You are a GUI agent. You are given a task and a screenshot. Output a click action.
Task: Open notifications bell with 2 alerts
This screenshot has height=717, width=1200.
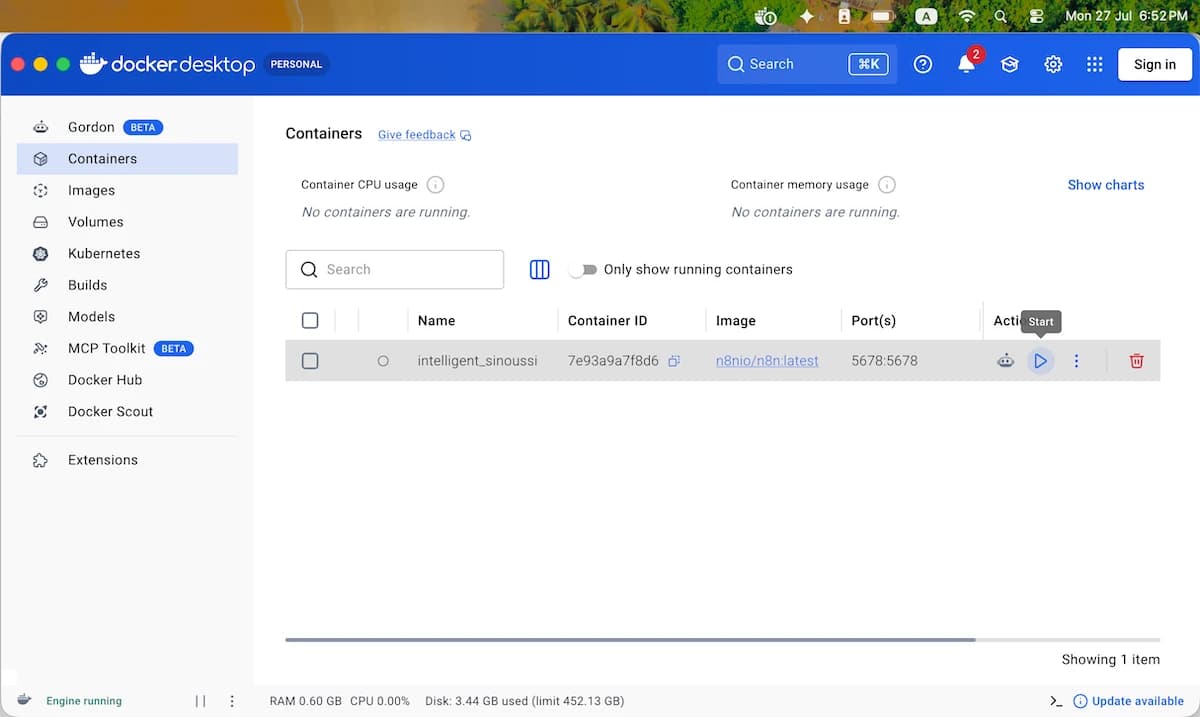click(x=966, y=64)
